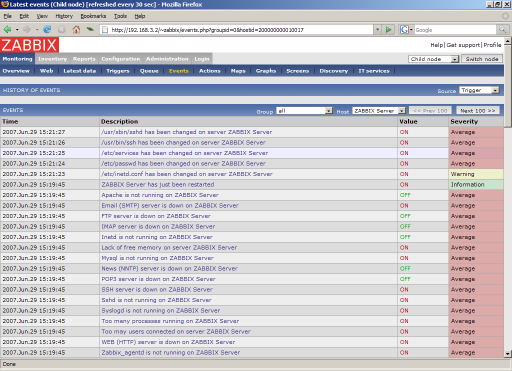Open the View menu
512x371 pixels.
(x=42, y=16)
